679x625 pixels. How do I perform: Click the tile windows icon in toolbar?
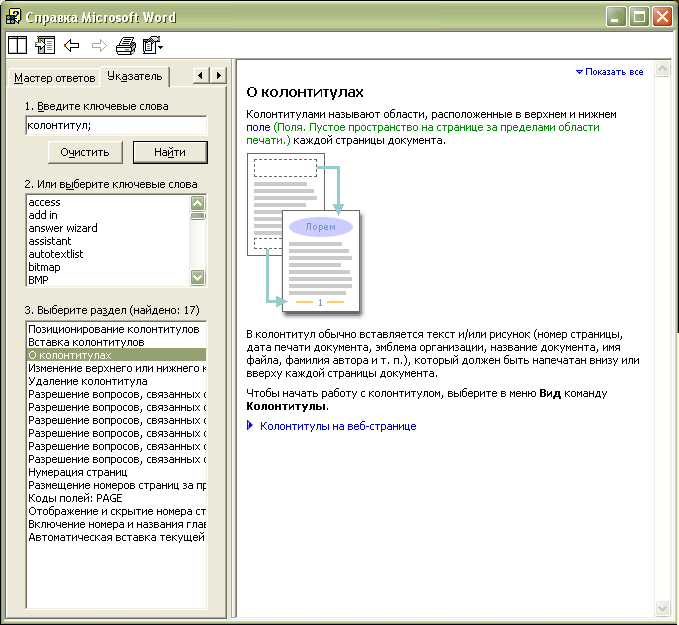coord(17,45)
